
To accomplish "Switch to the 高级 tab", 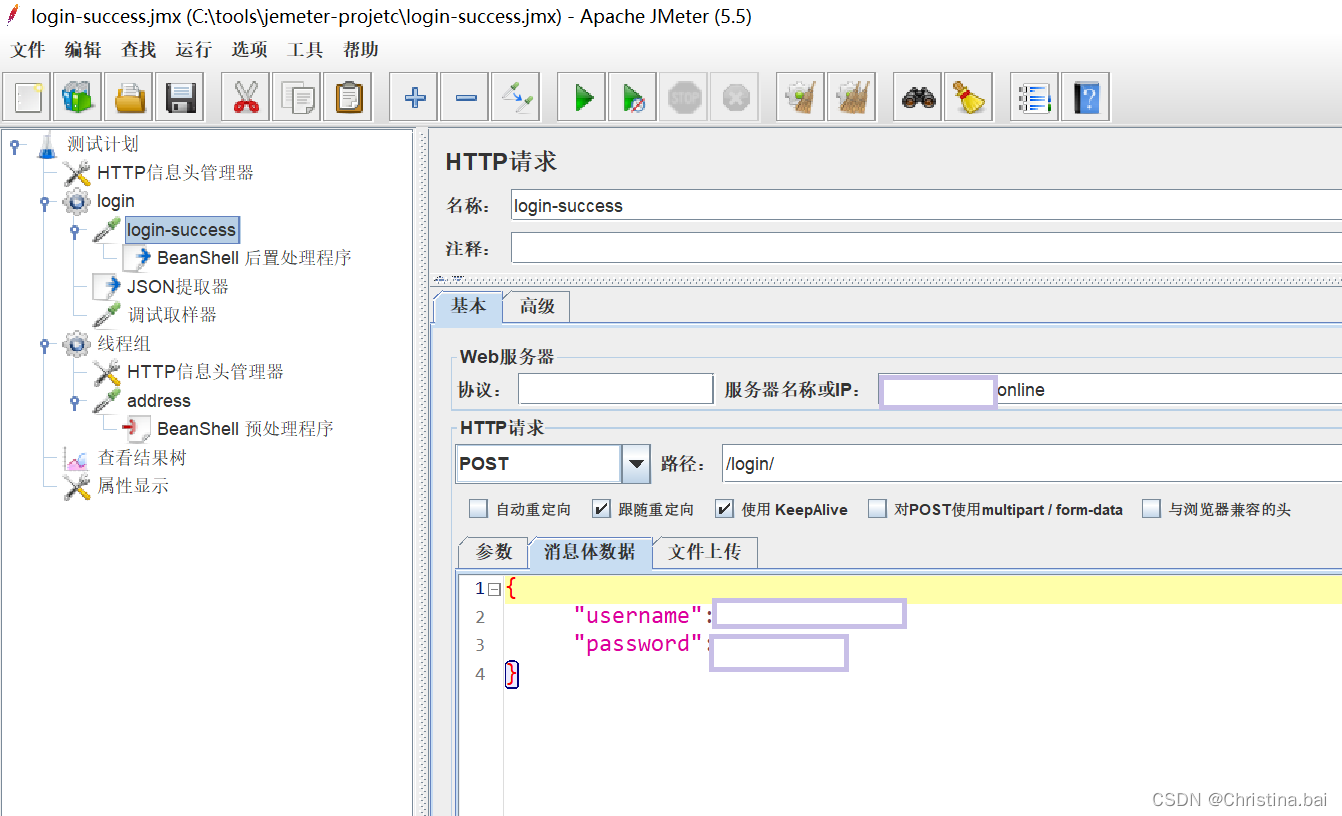I will pos(536,307).
